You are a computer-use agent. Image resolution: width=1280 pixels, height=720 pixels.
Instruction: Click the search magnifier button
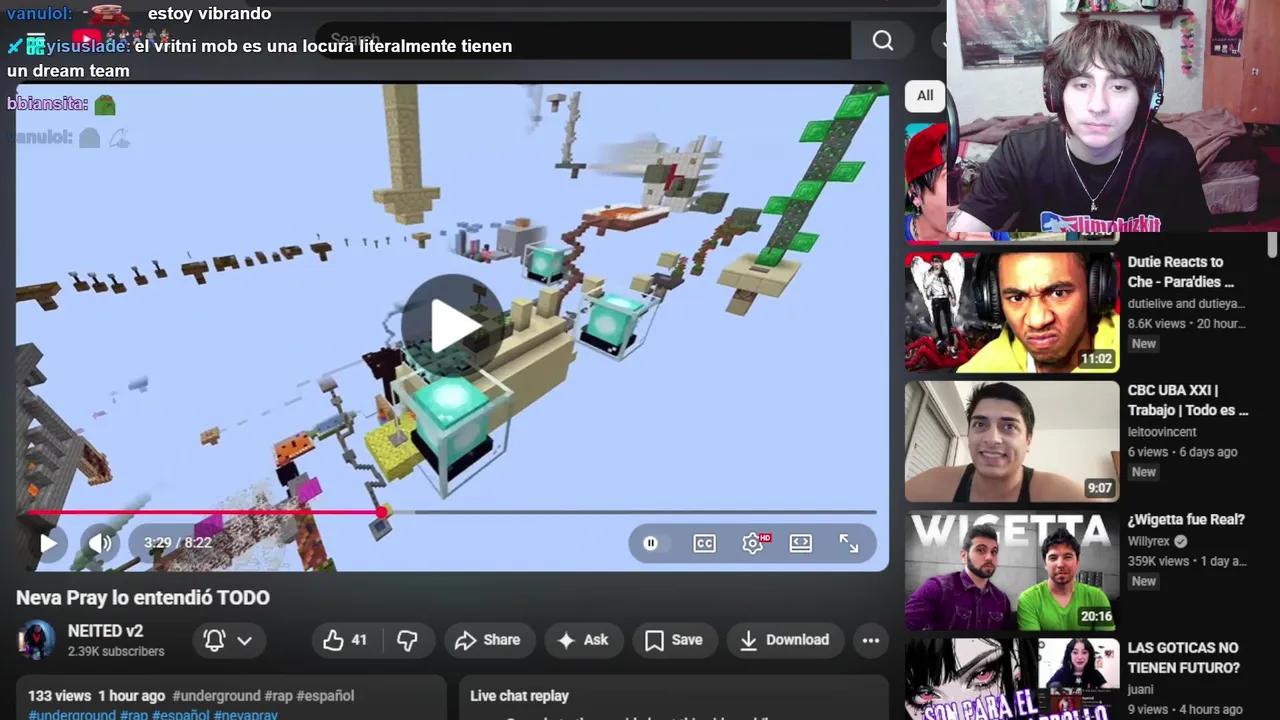tap(882, 40)
